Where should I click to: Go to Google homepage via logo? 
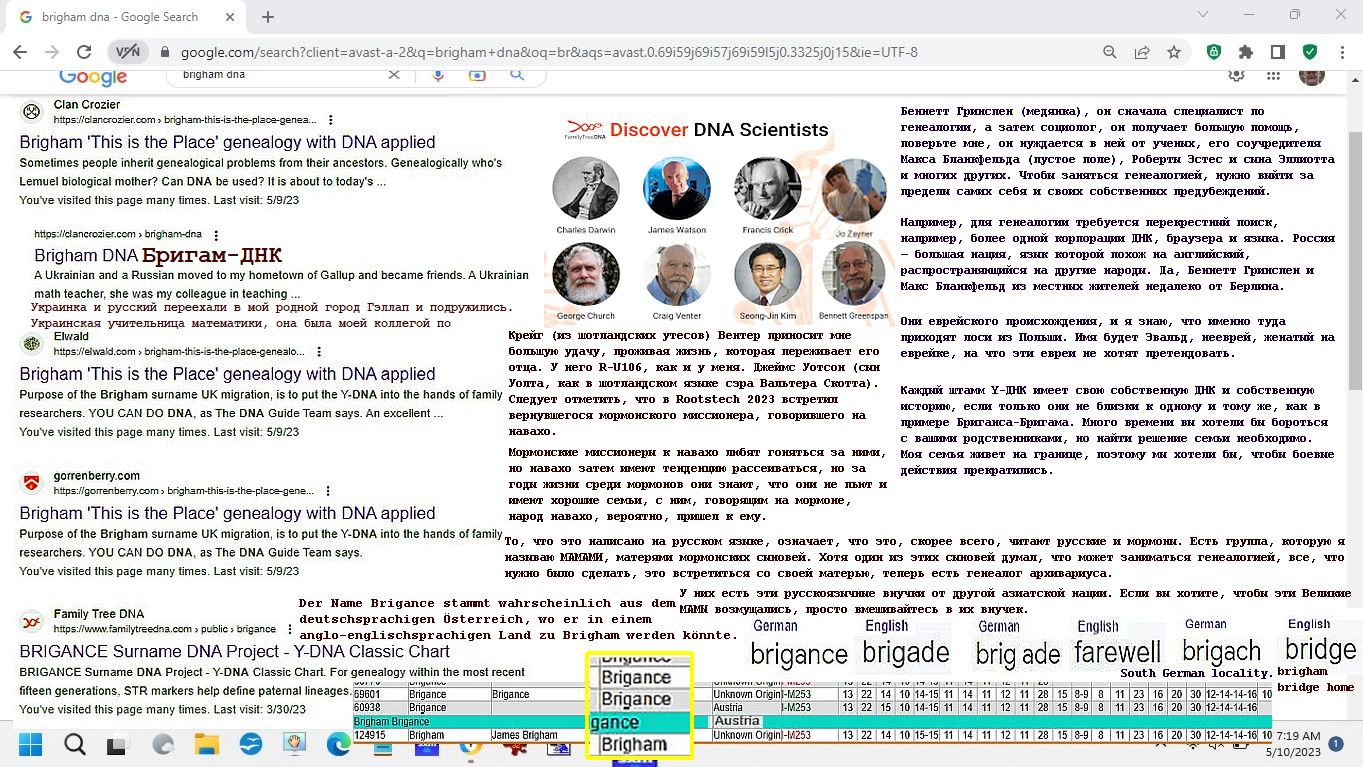(93, 77)
